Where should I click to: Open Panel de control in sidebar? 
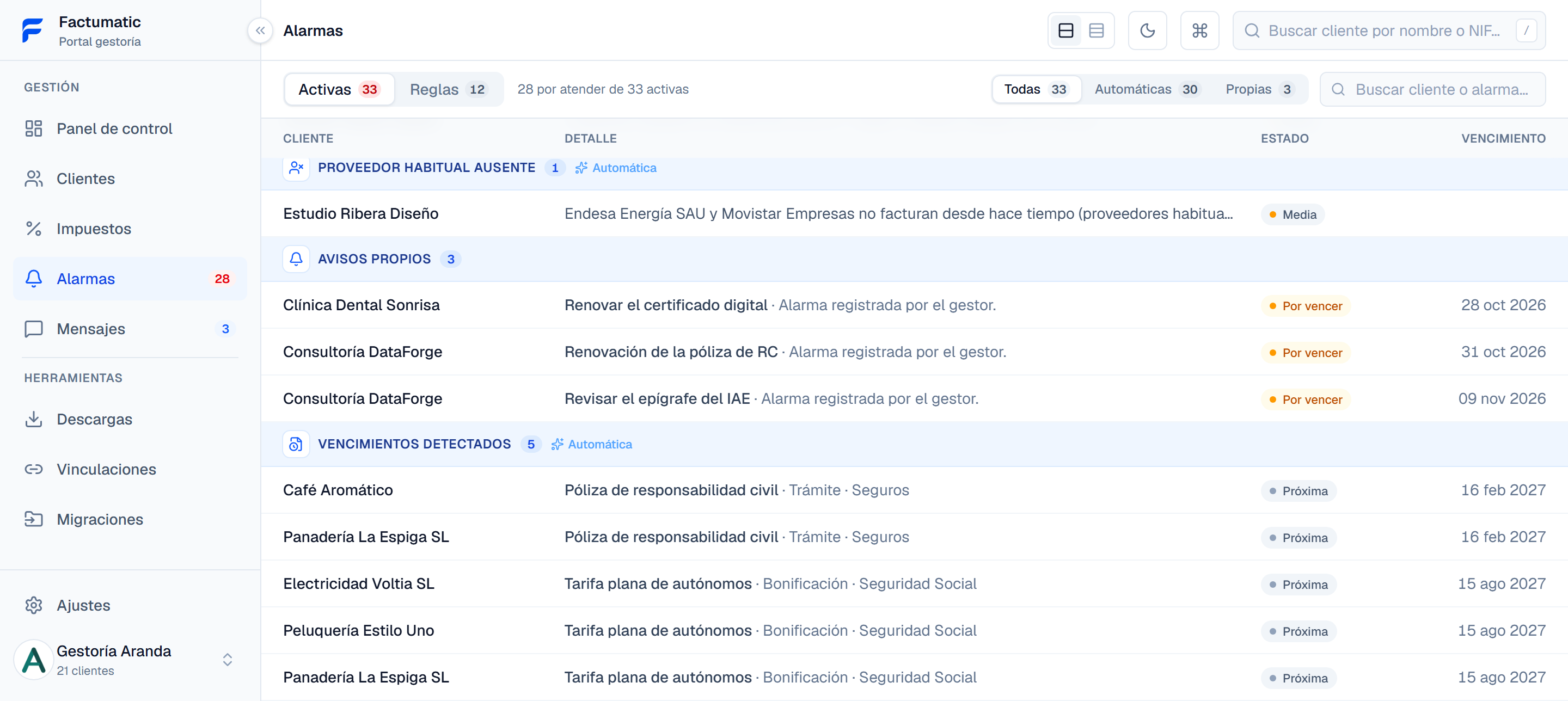pyautogui.click(x=130, y=128)
